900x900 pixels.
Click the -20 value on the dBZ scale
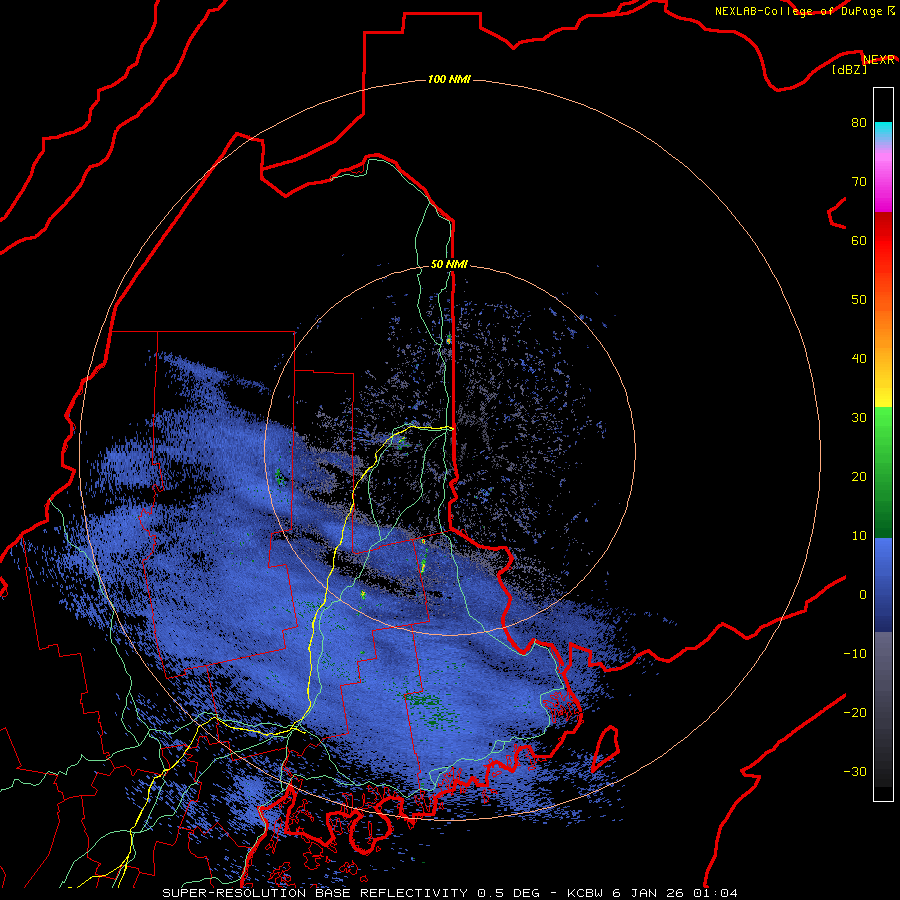855,713
